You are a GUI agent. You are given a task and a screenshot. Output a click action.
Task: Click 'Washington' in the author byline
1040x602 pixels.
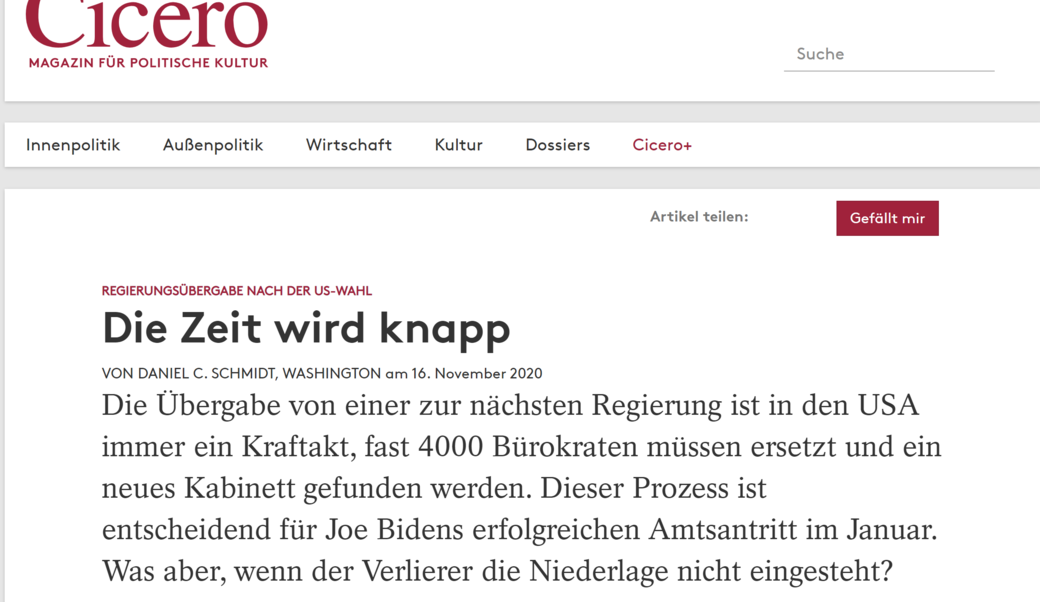click(332, 374)
